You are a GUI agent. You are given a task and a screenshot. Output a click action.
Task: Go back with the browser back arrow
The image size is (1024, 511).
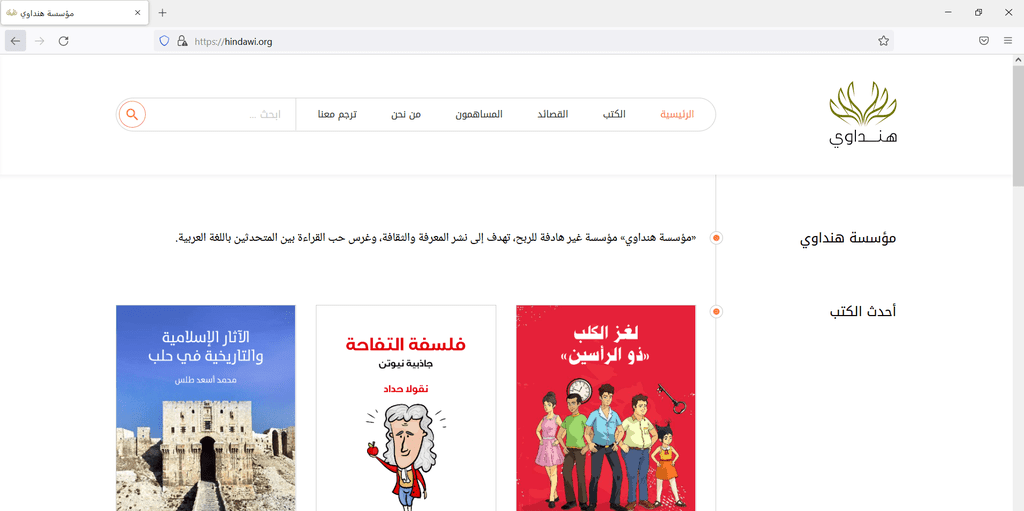pyautogui.click(x=15, y=41)
